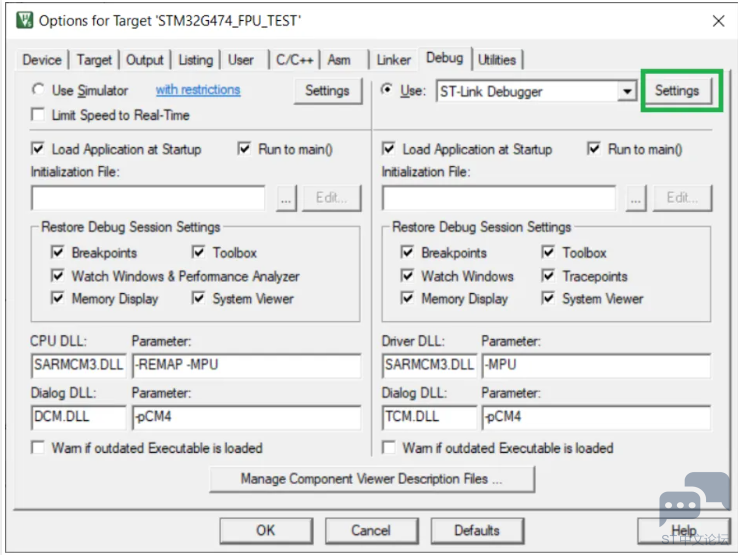The image size is (738, 555).
Task: Click the simulator Initialization File field
Action: pyautogui.click(x=148, y=198)
